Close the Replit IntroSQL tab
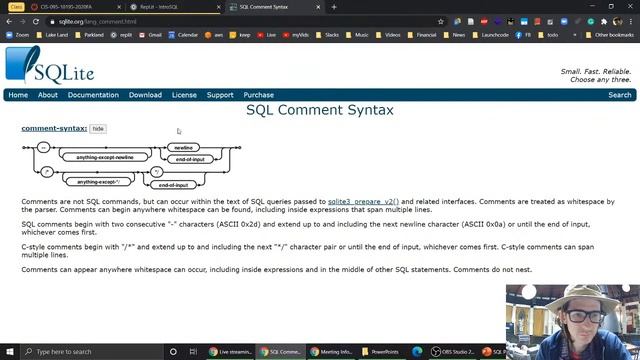The width and height of the screenshot is (640, 360). [x=219, y=7]
